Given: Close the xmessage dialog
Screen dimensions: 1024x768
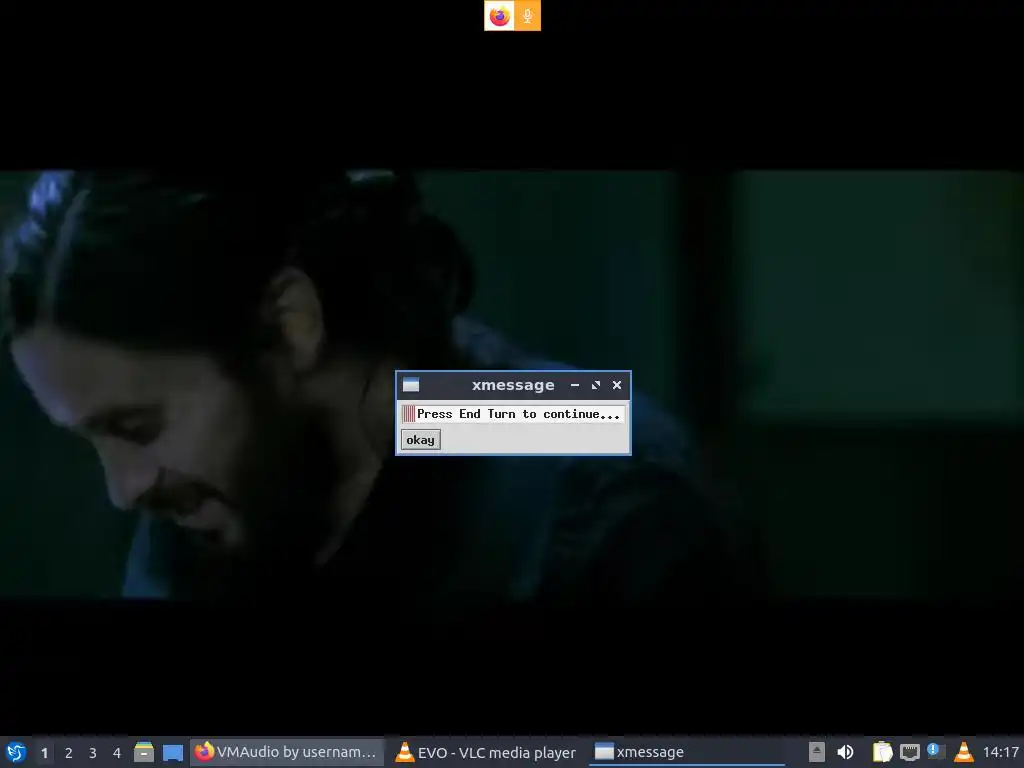Looking at the screenshot, I should click(x=616, y=385).
